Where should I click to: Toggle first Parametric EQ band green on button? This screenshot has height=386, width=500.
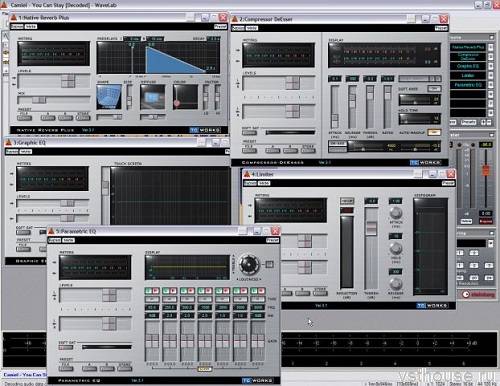[x=149, y=291]
